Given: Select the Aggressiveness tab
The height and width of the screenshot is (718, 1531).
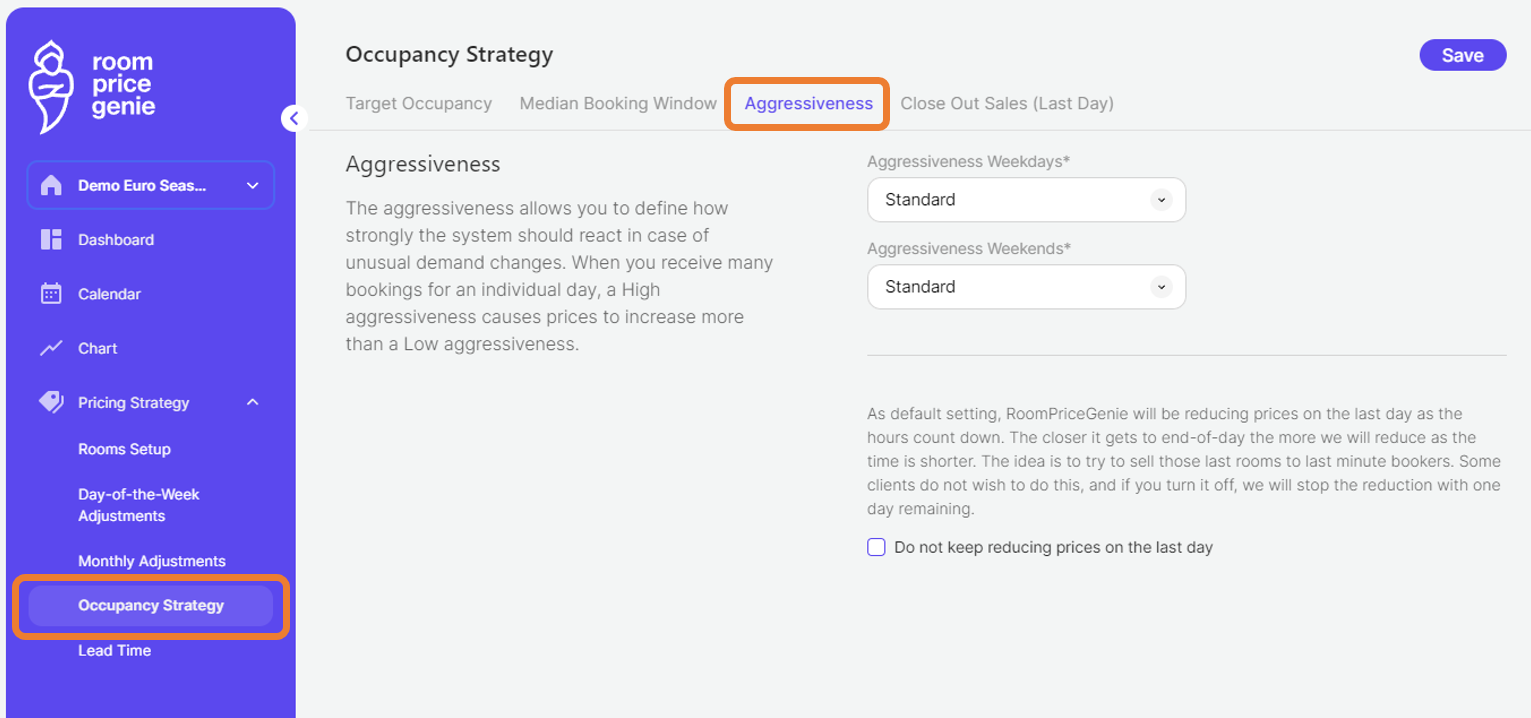Looking at the screenshot, I should (x=806, y=103).
